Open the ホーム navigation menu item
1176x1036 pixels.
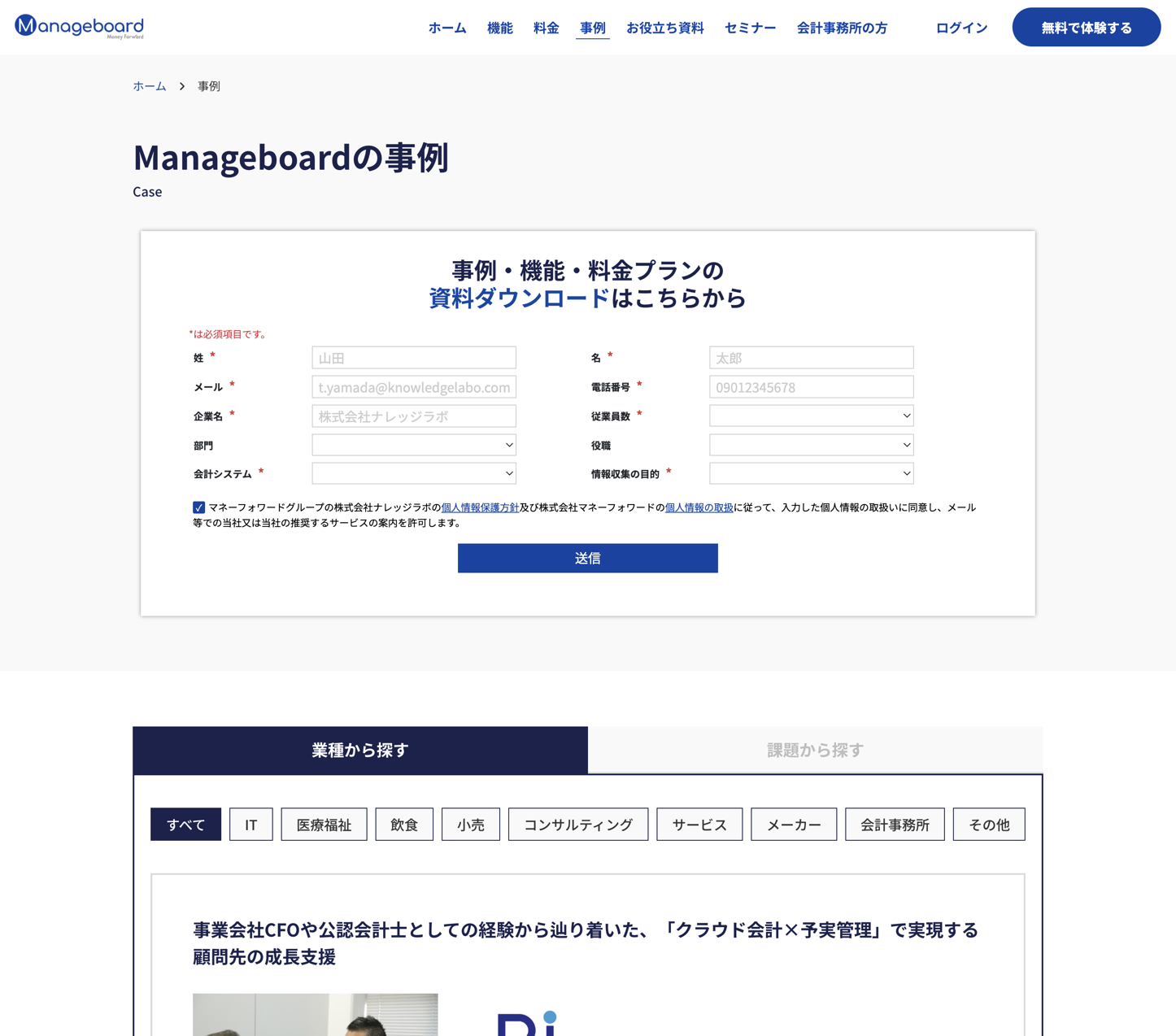447,28
